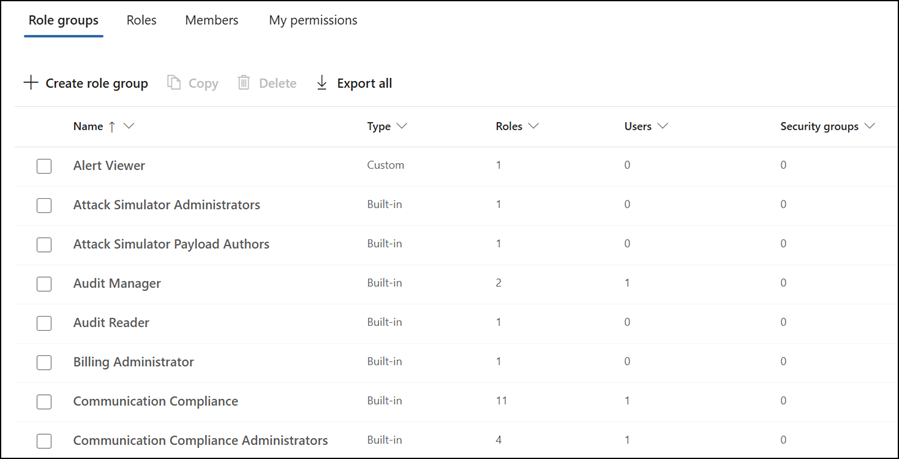Viewport: 900px width, 459px height.
Task: Check the Communication Compliance Administrators checkbox
Action: pyautogui.click(x=44, y=441)
